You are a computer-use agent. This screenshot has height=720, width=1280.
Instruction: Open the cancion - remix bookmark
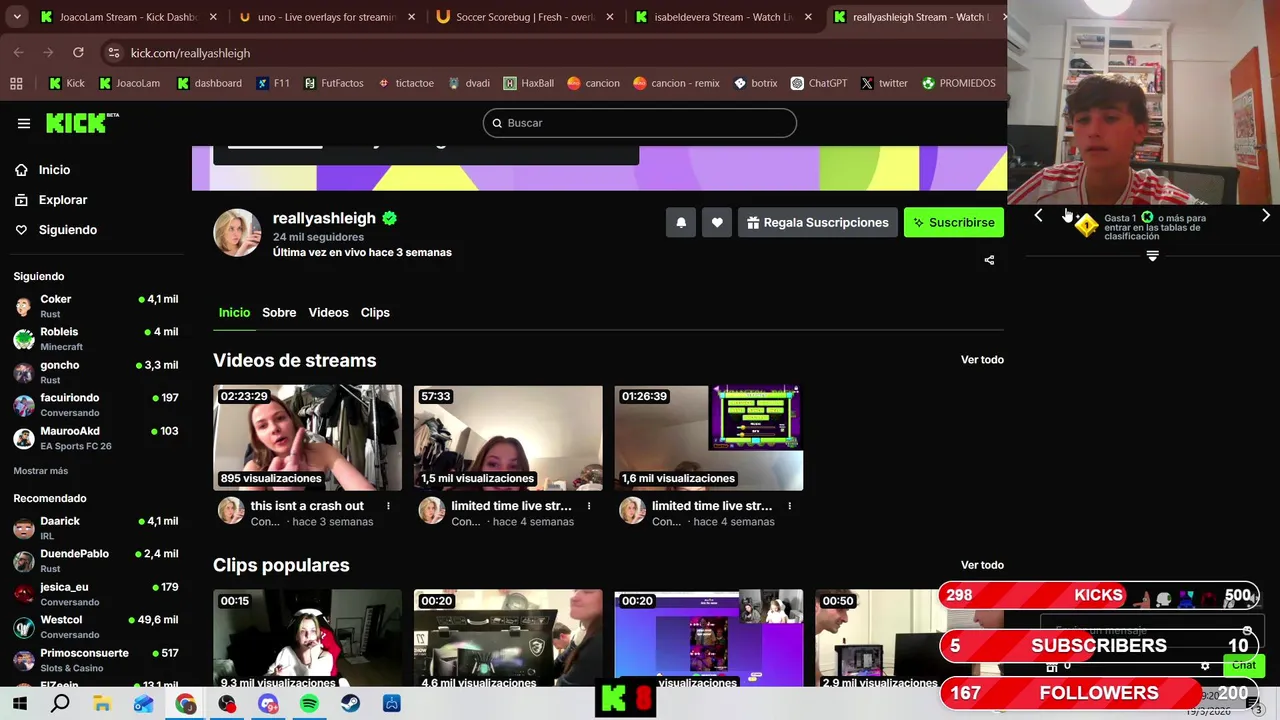pos(675,83)
